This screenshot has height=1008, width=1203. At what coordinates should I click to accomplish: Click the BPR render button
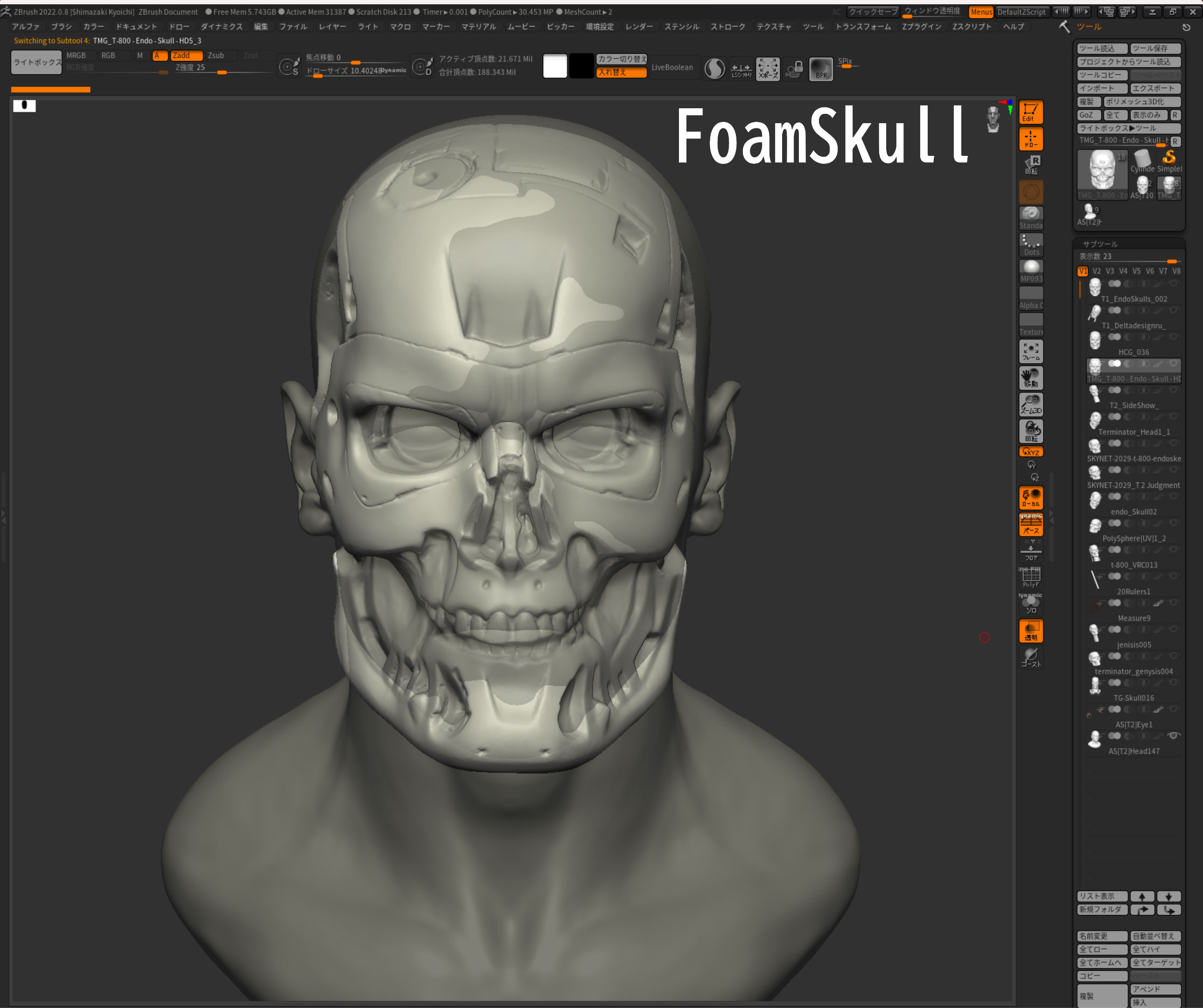tap(821, 69)
